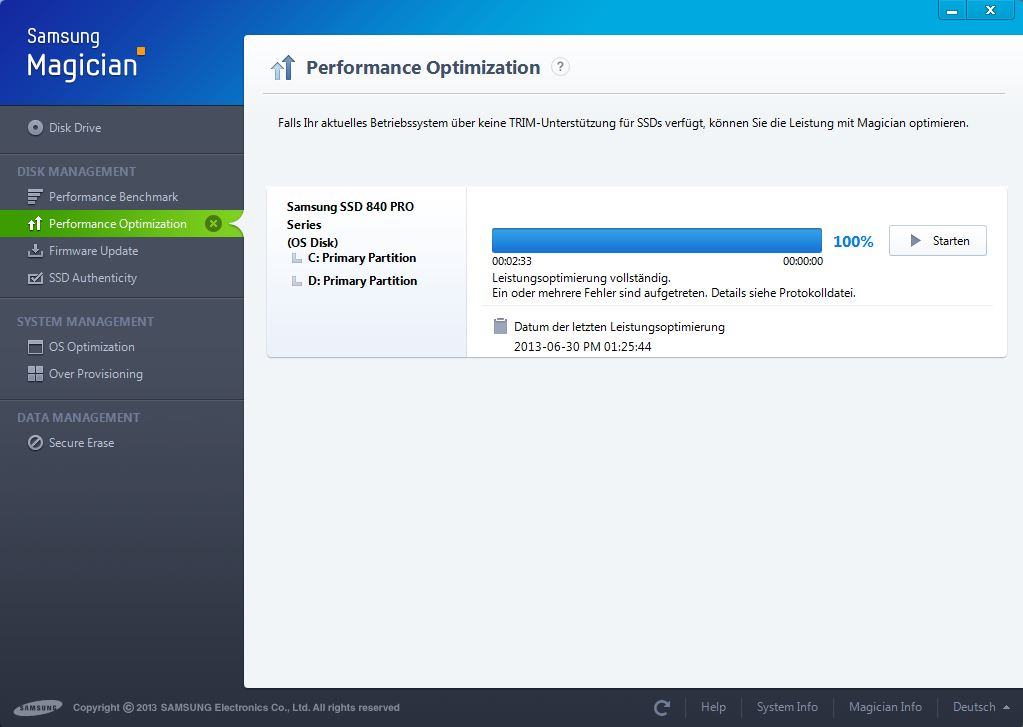Click the 100% progress value
The image size is (1023, 727).
[x=853, y=241]
